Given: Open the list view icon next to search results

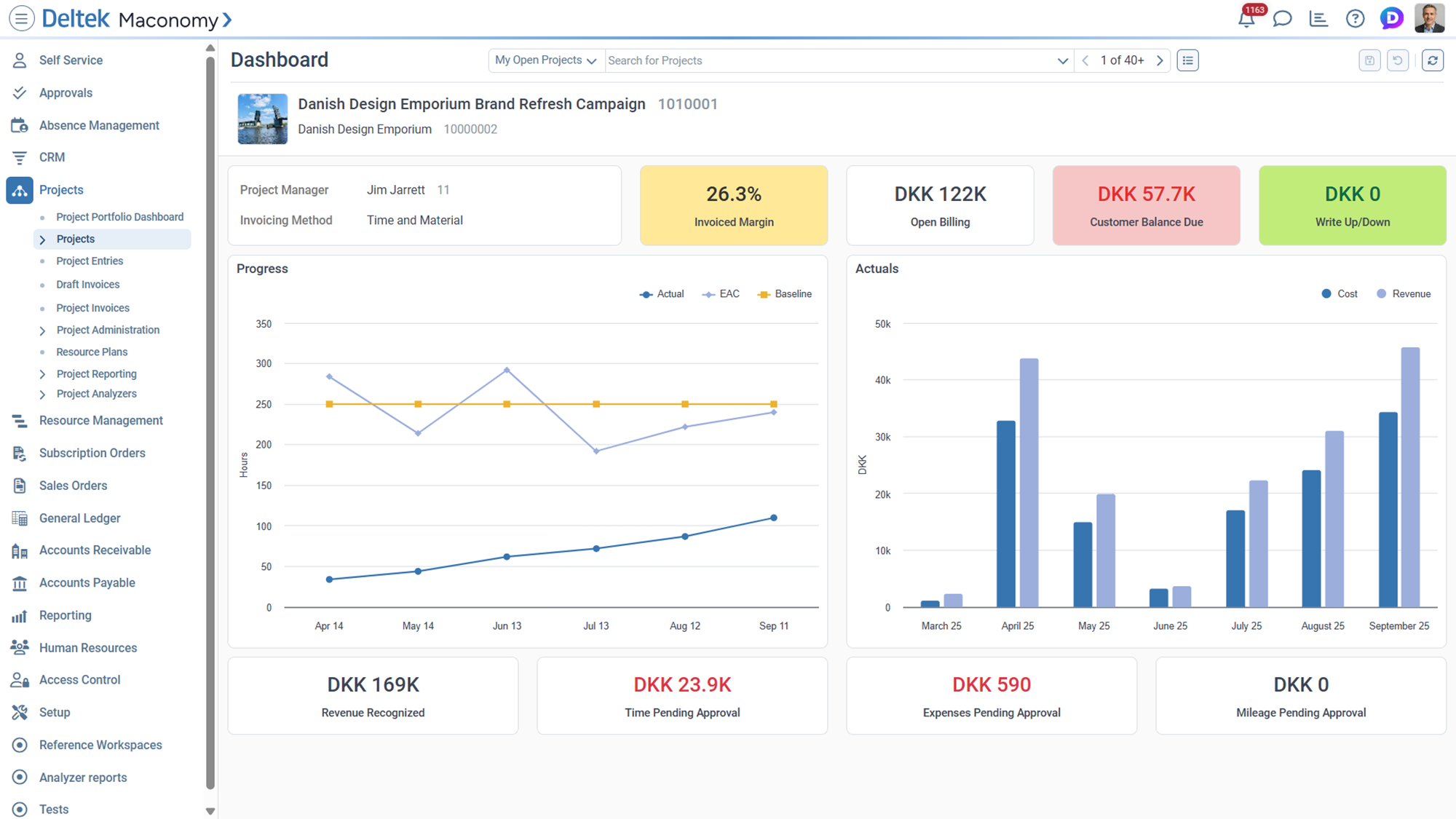Looking at the screenshot, I should [1187, 60].
